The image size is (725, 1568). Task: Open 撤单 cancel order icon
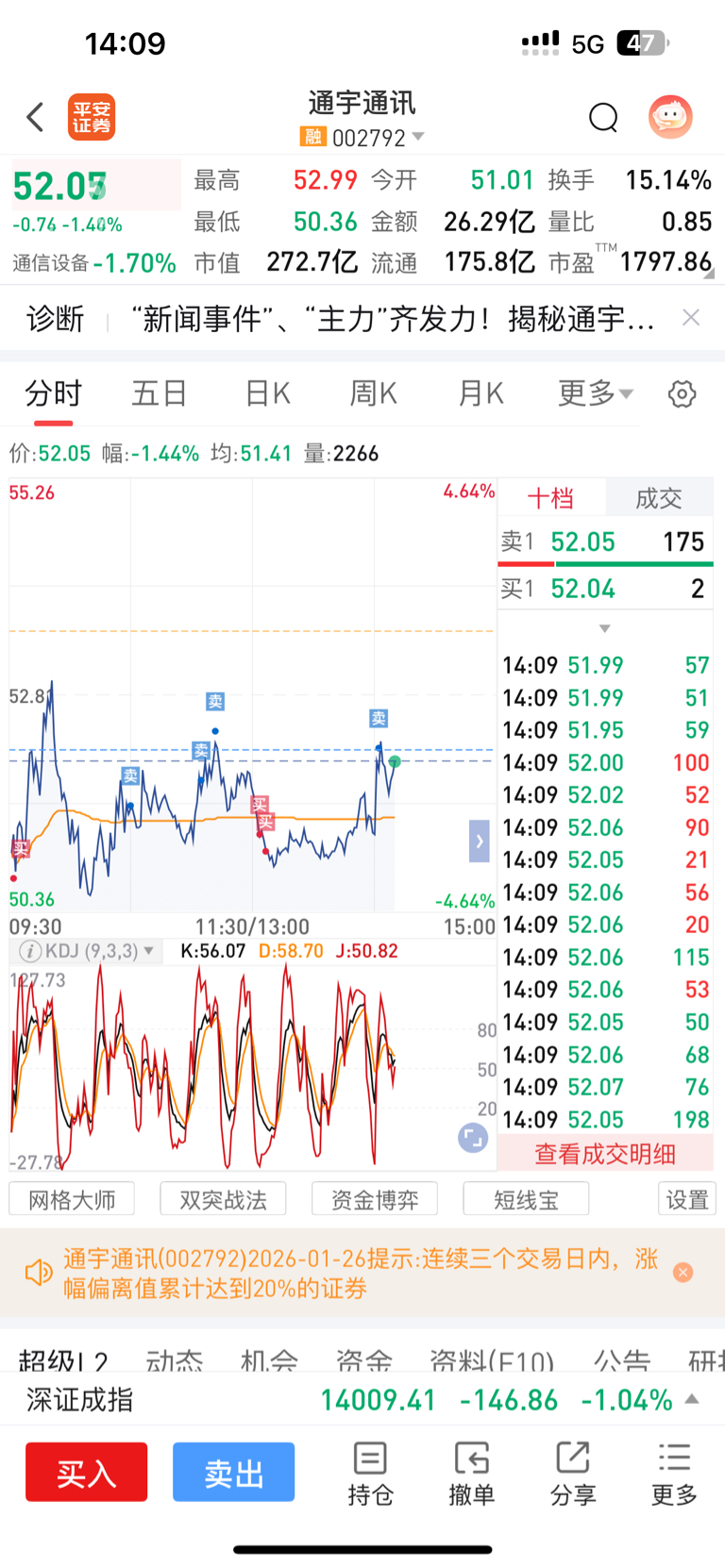(x=471, y=1473)
